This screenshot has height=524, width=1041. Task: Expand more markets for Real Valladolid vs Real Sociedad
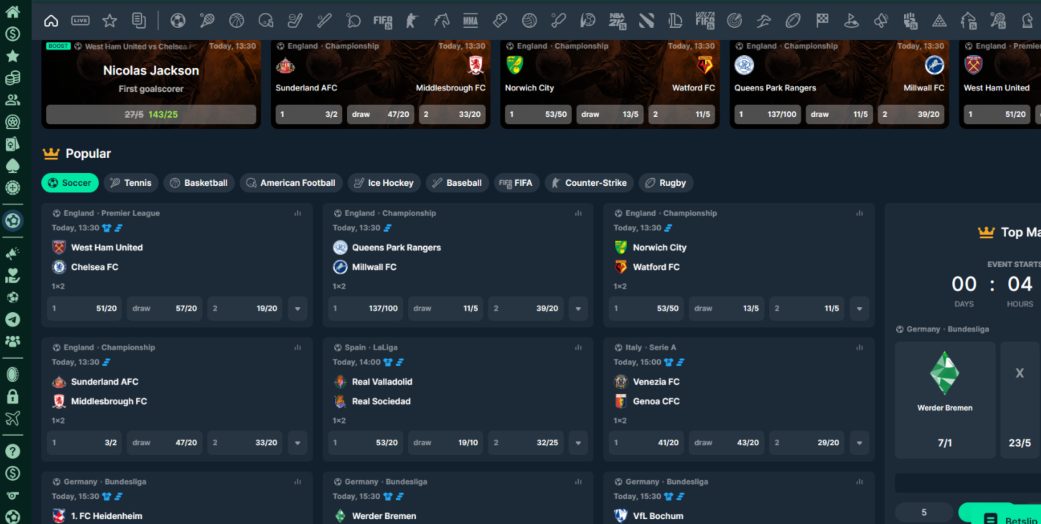coord(578,443)
